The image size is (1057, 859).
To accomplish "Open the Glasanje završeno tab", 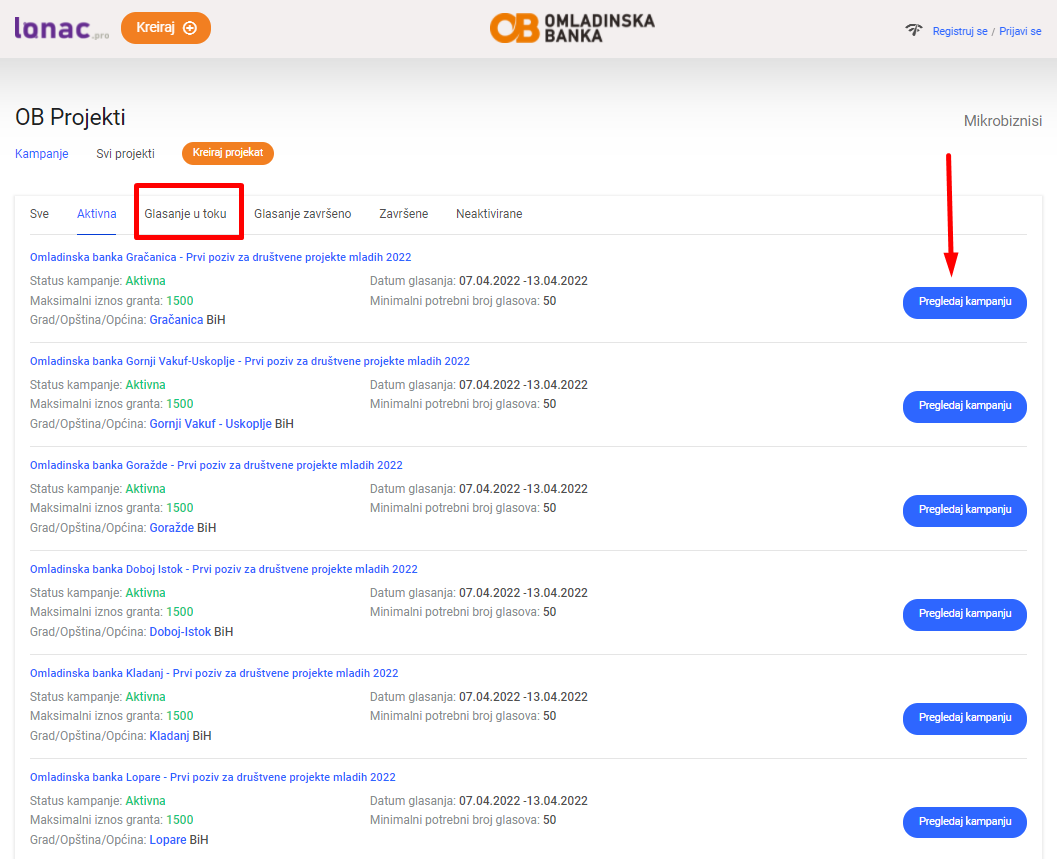I will 302,214.
